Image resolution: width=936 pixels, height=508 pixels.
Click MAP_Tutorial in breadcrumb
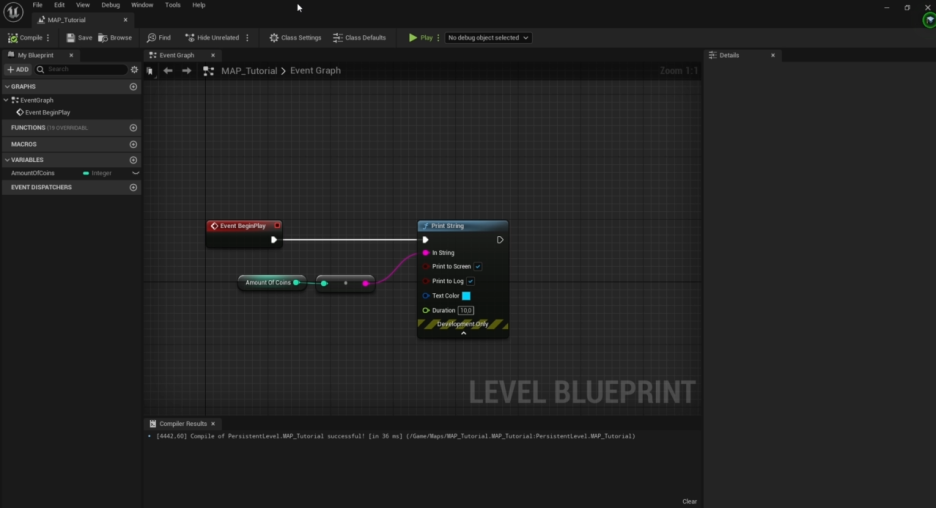pos(249,70)
